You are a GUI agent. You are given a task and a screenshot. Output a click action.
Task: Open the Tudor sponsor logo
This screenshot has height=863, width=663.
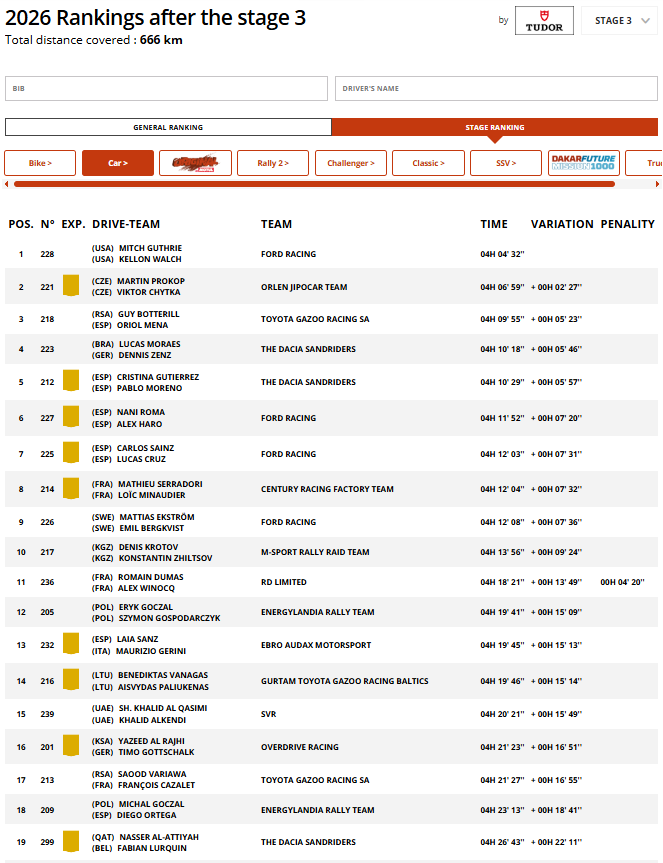(x=544, y=21)
